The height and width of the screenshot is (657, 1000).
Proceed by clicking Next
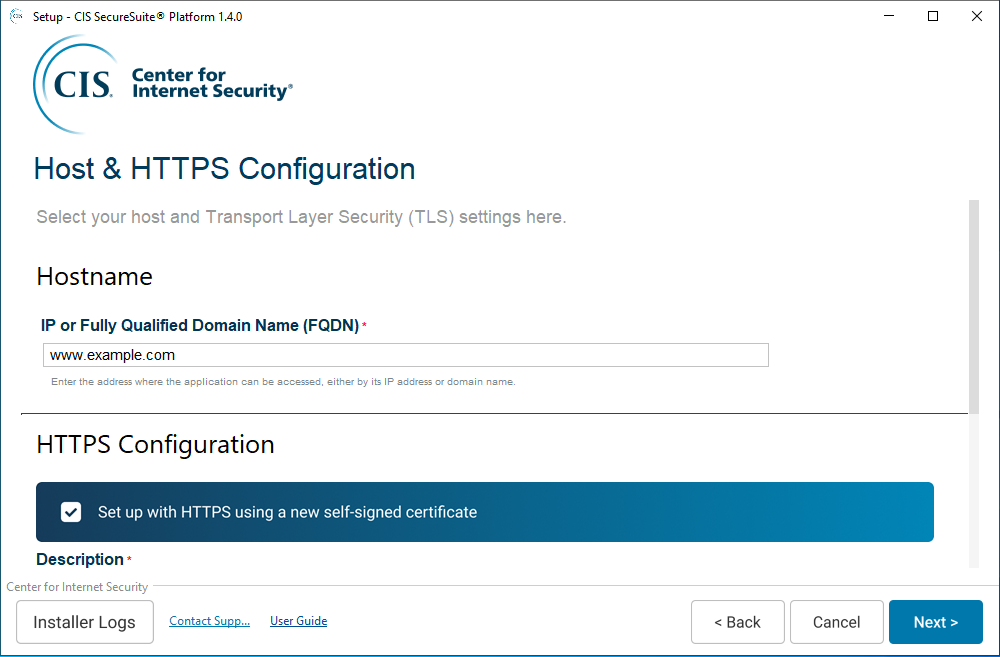click(x=935, y=622)
